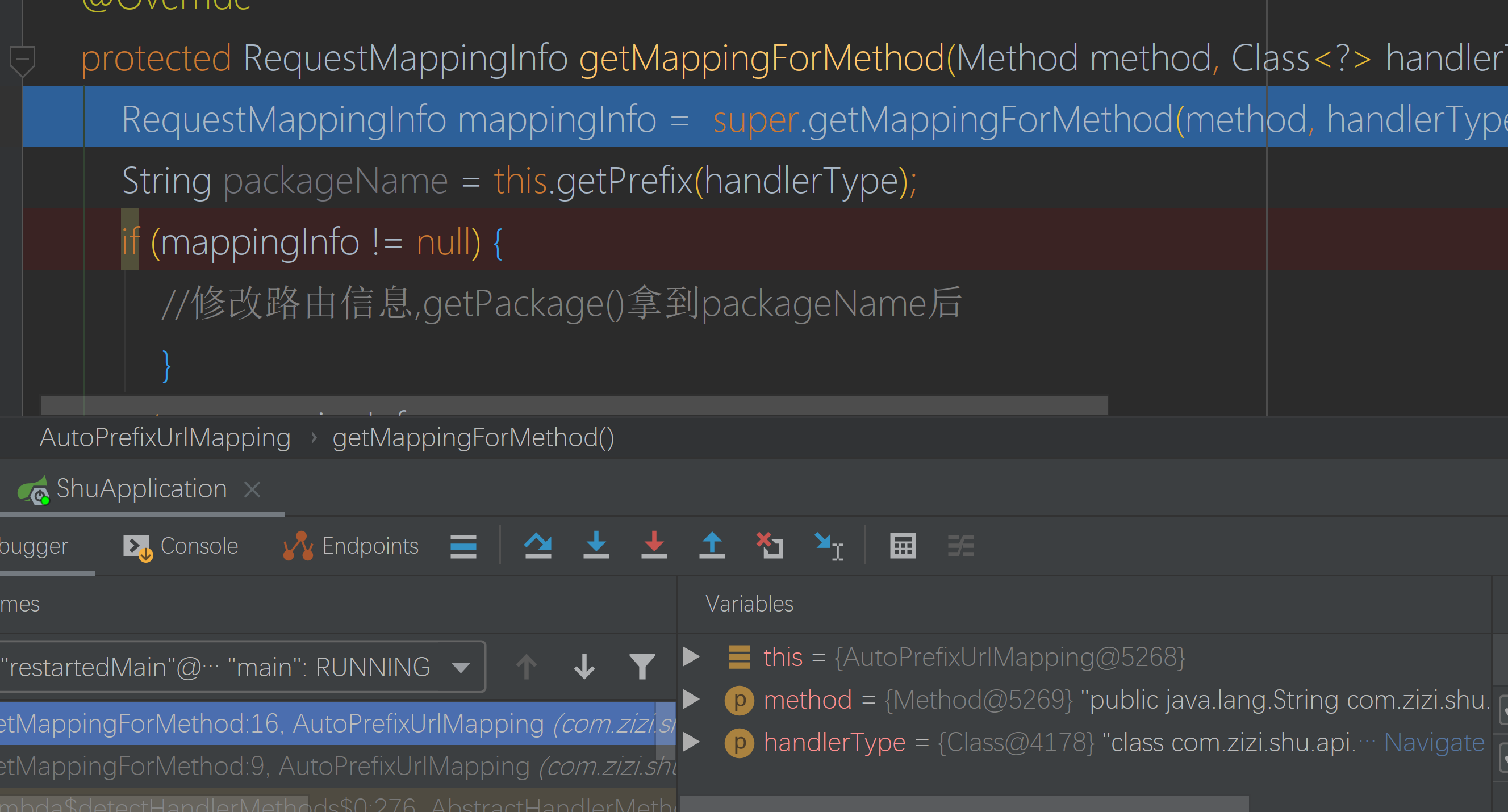Image resolution: width=1508 pixels, height=812 pixels.
Task: Expand the 'this' variable node
Action: pyautogui.click(x=691, y=657)
